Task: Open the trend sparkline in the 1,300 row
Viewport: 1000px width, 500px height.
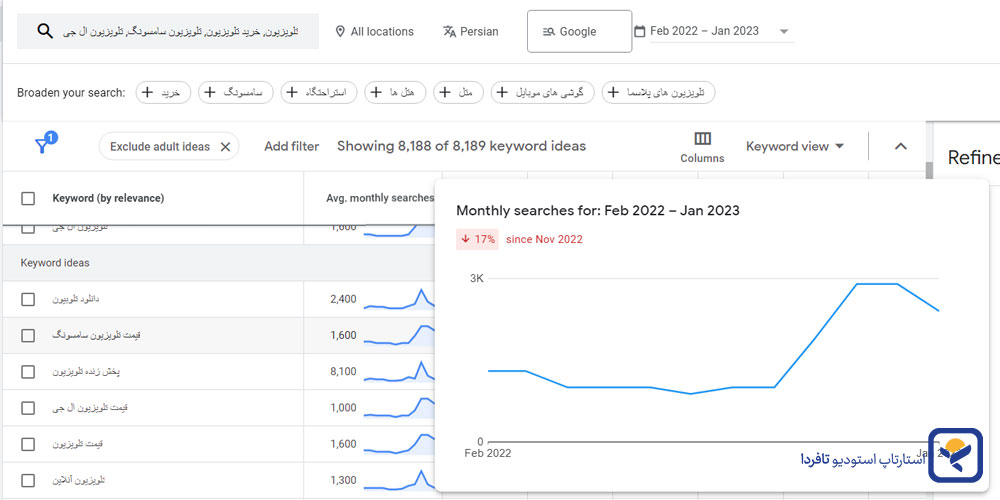Action: [399, 480]
